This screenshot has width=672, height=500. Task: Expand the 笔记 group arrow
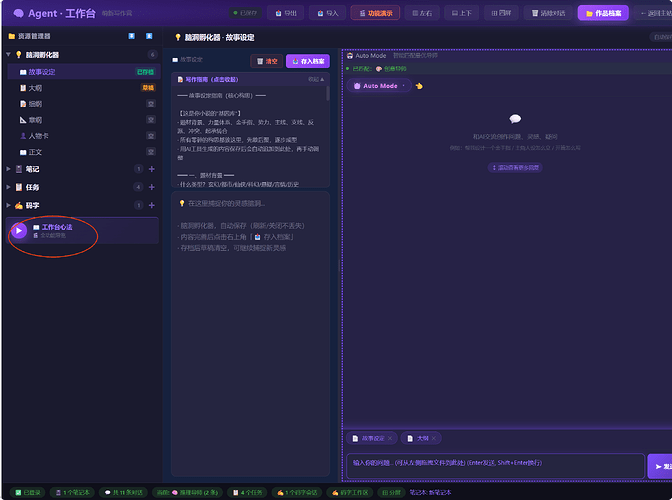(8, 169)
